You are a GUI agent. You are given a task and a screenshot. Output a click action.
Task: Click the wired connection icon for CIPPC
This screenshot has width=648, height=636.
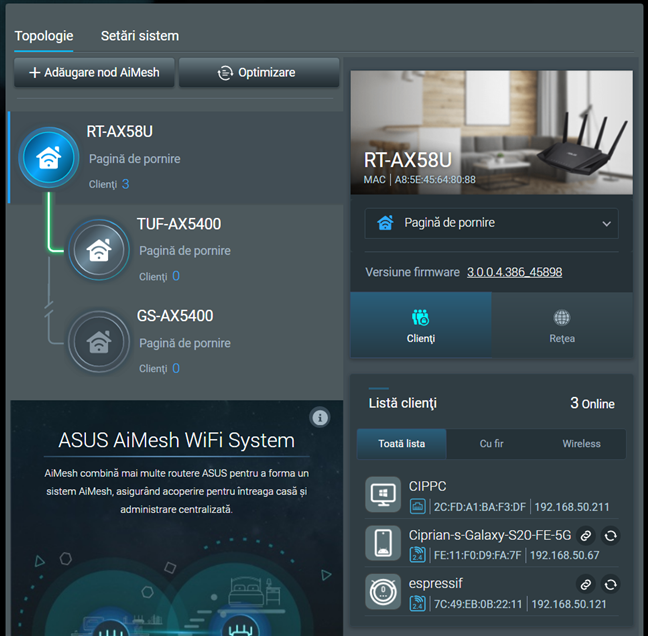pos(417,507)
